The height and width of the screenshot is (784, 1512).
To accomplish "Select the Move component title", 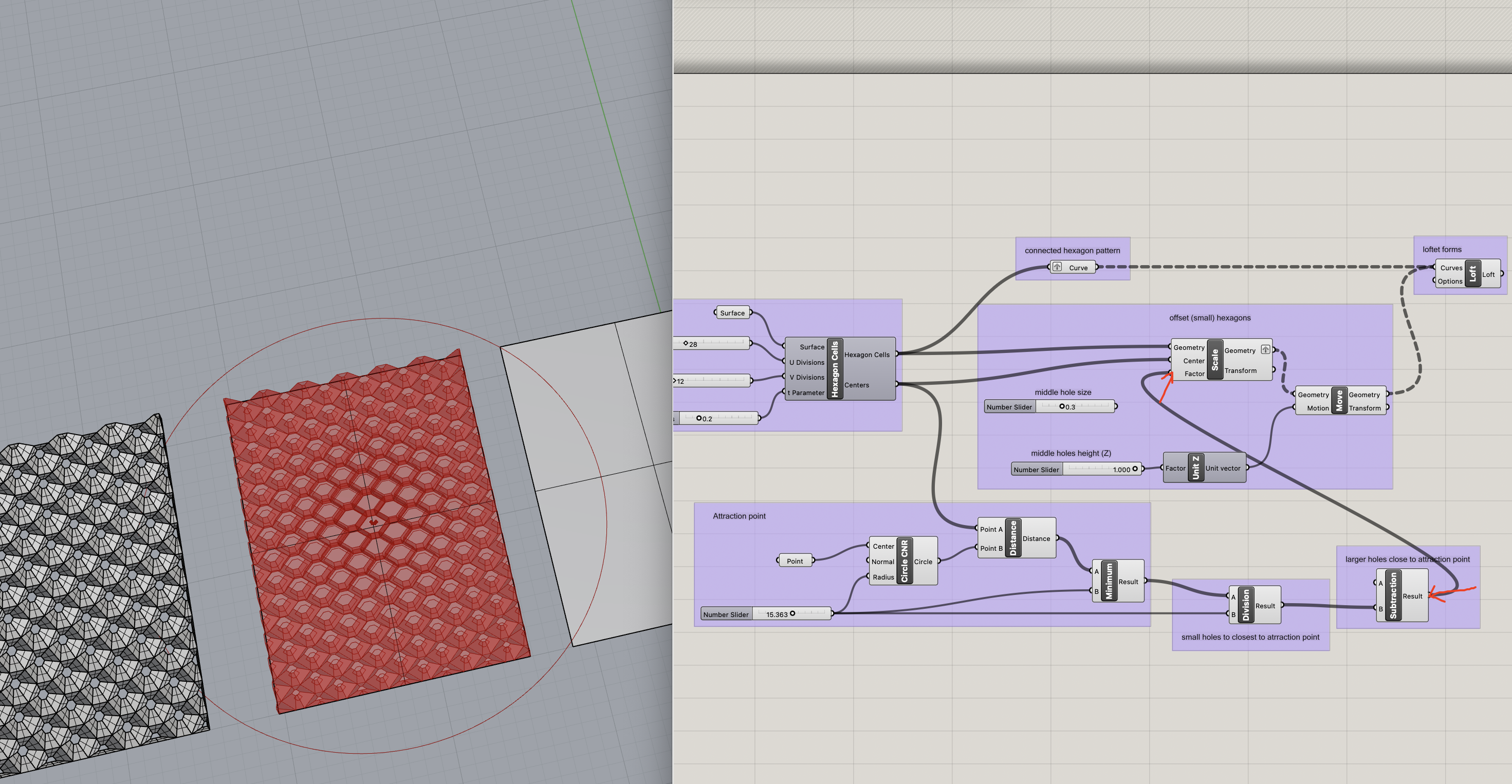I will coord(1339,401).
